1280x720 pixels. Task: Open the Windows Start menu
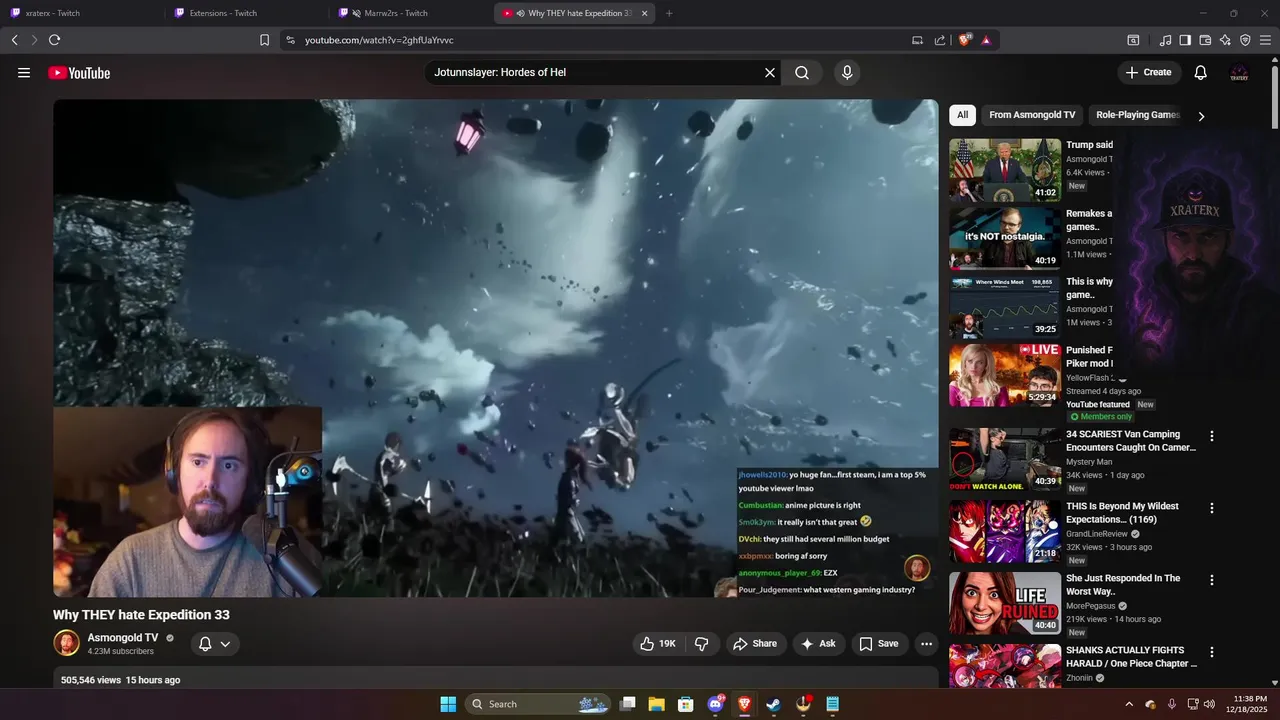coord(448,704)
